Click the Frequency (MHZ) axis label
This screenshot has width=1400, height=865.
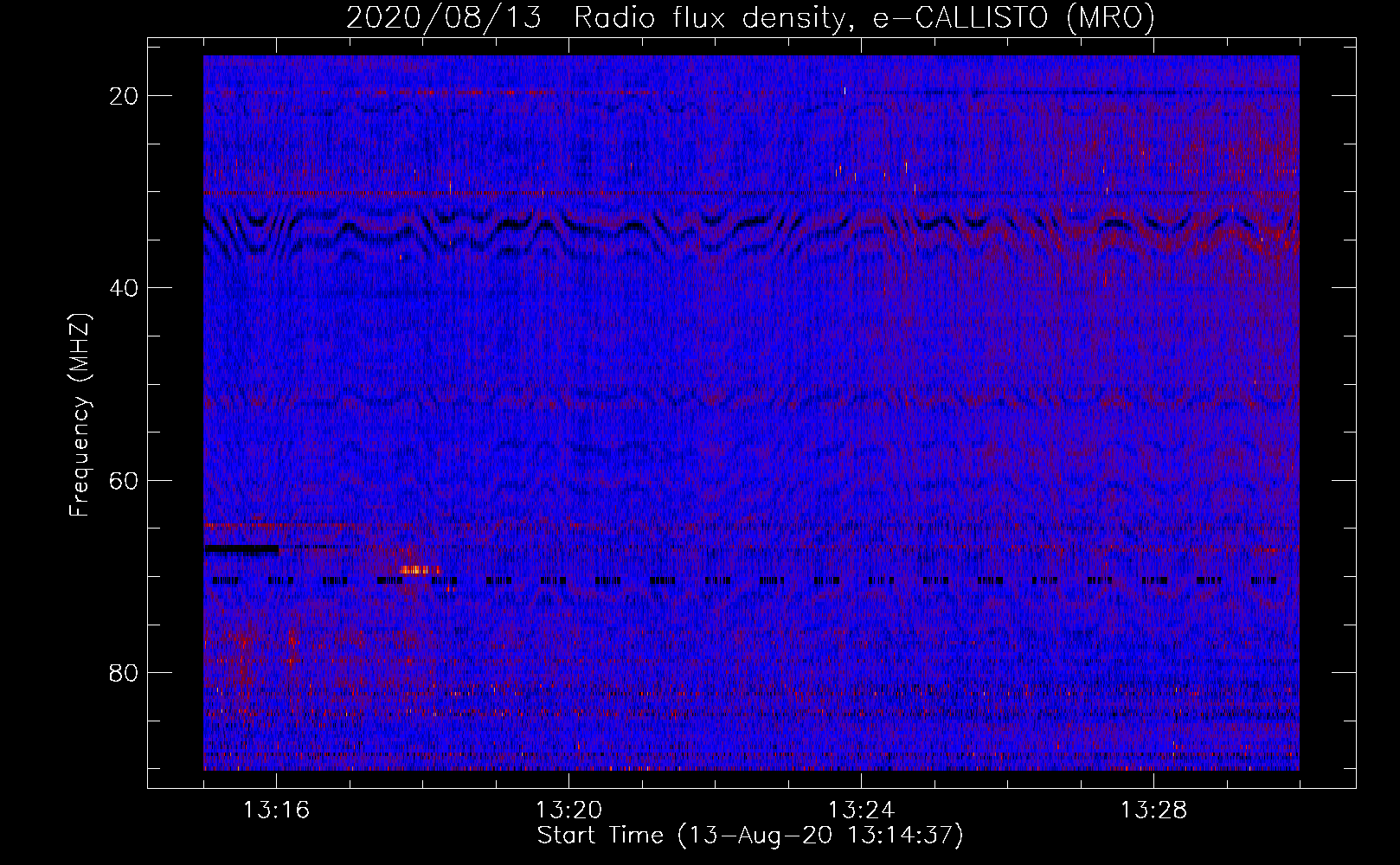click(79, 415)
